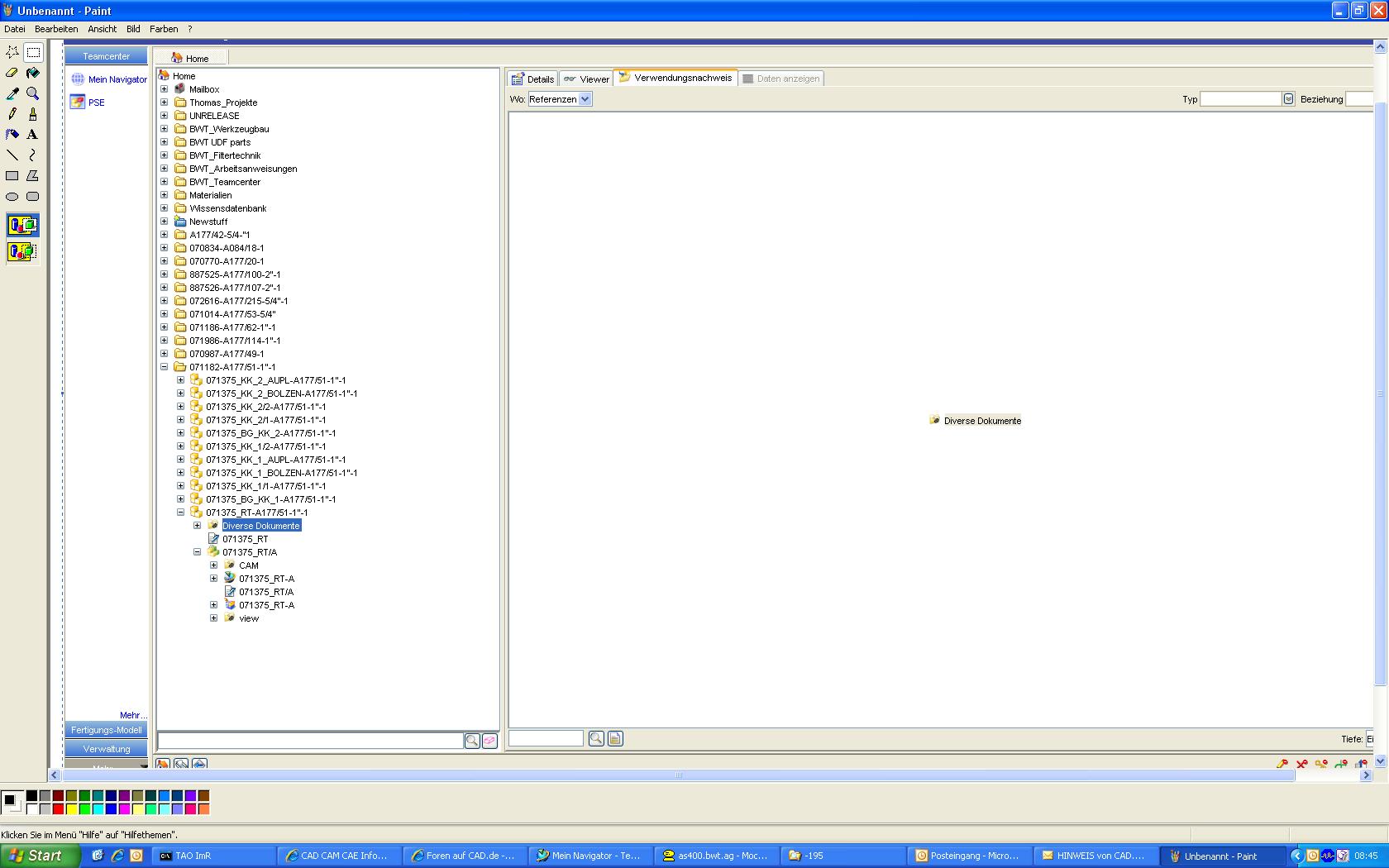Click the Windows Start button

[40, 856]
